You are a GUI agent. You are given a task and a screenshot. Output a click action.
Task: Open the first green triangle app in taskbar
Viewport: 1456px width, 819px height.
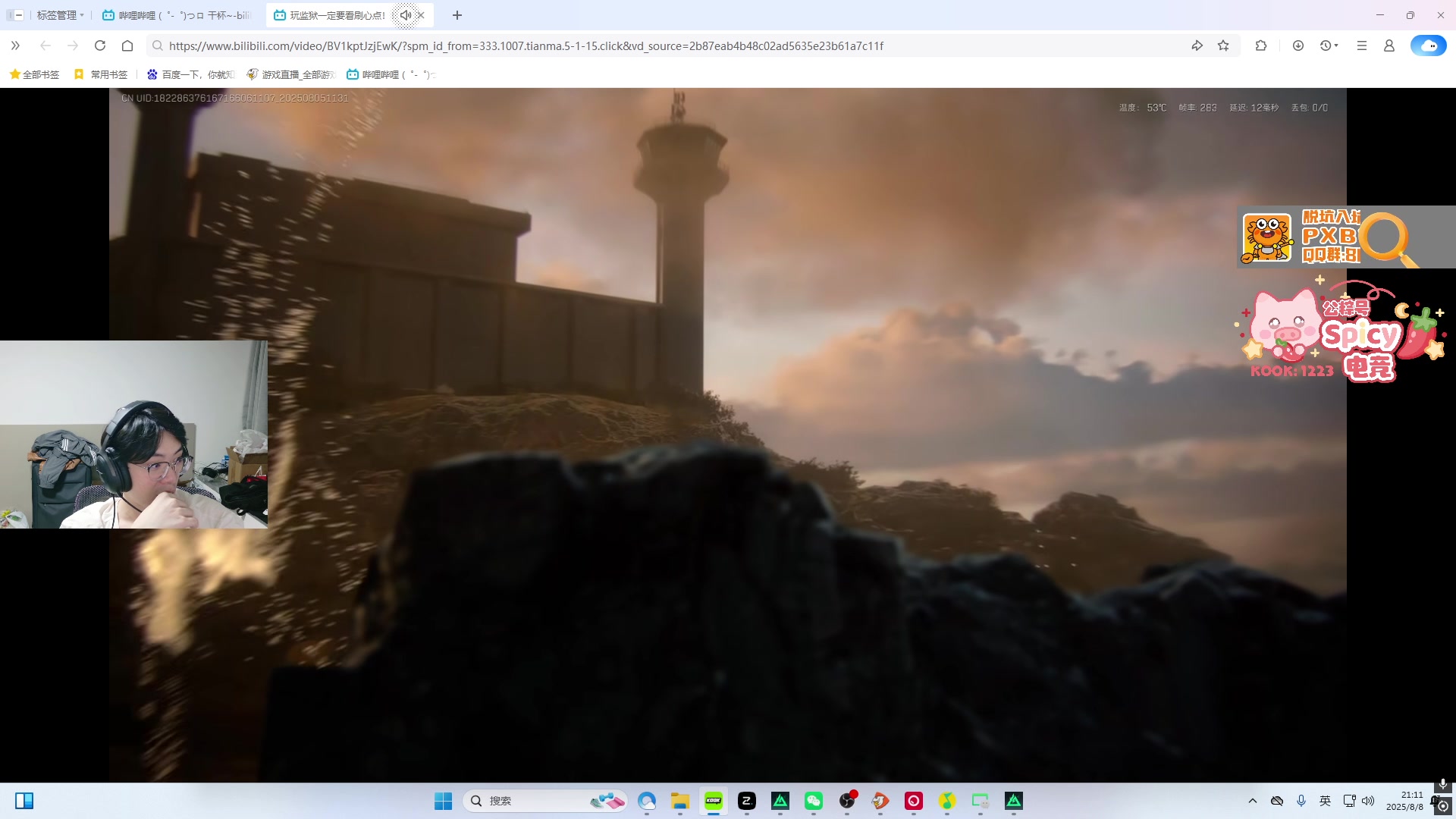780,801
